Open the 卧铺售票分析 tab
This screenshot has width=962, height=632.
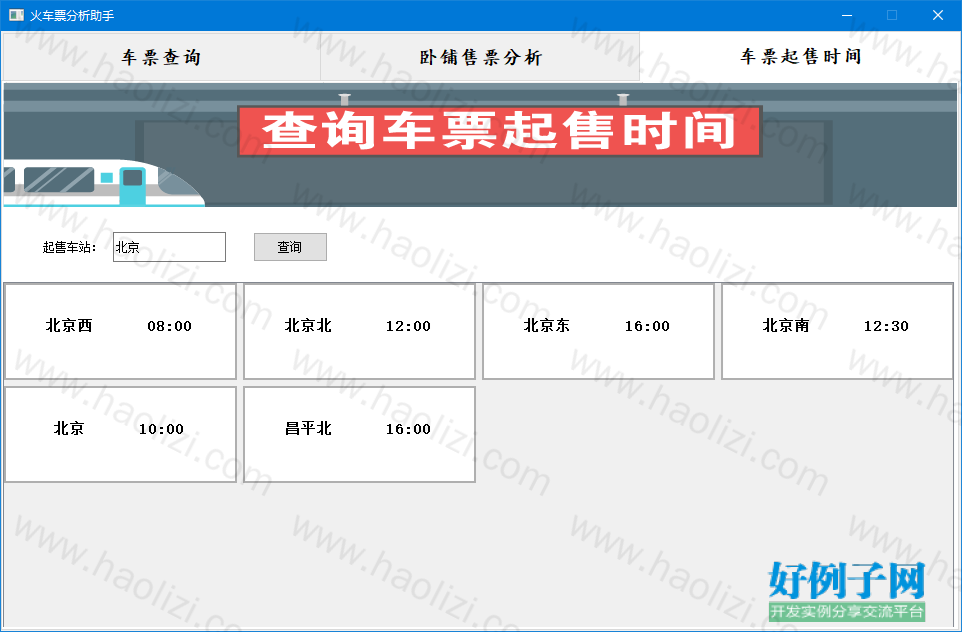[480, 57]
